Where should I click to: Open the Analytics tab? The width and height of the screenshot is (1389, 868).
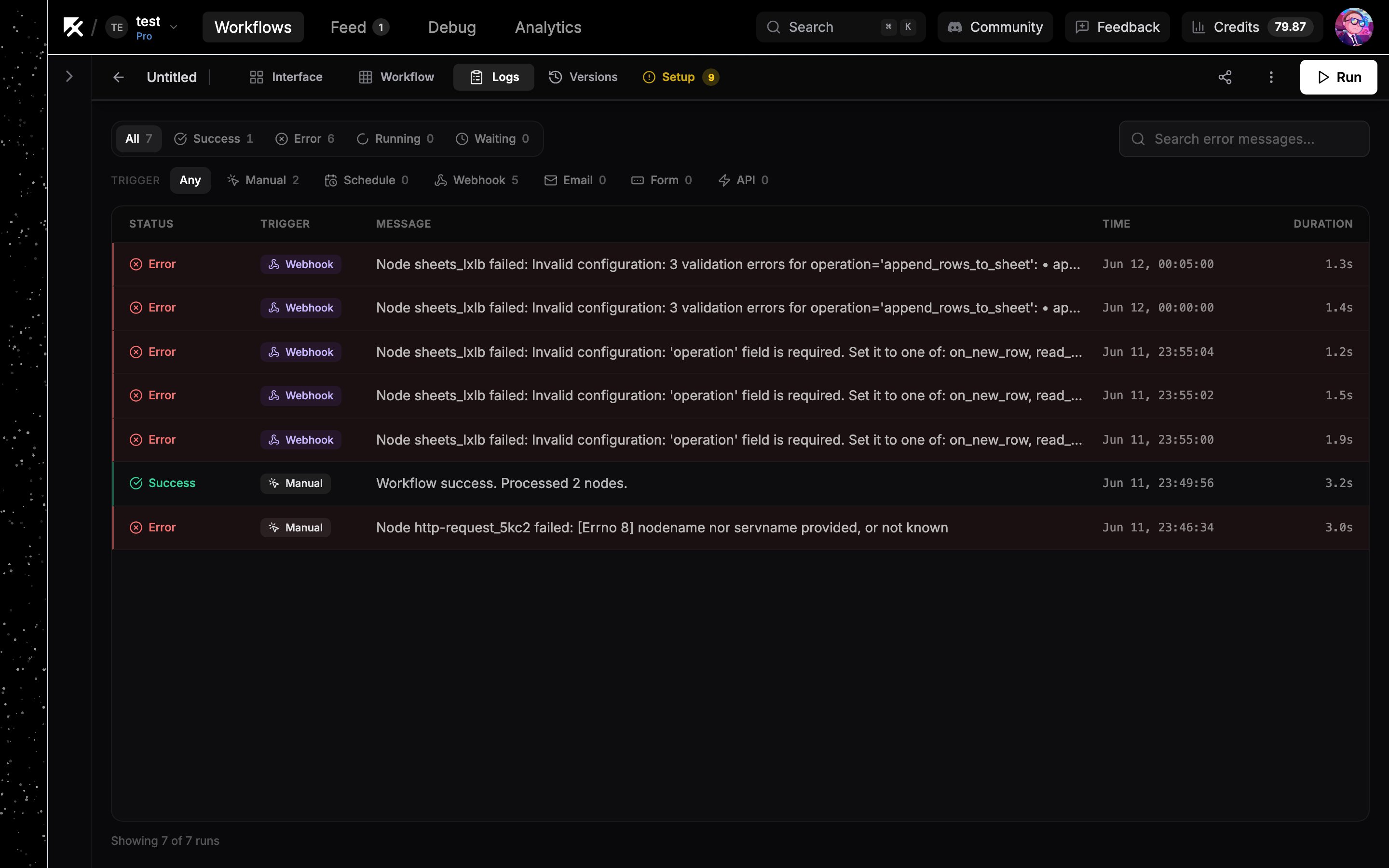(x=547, y=27)
